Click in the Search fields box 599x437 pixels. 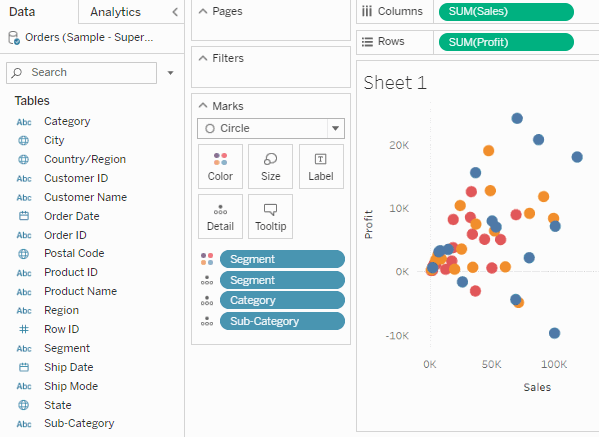click(x=81, y=73)
